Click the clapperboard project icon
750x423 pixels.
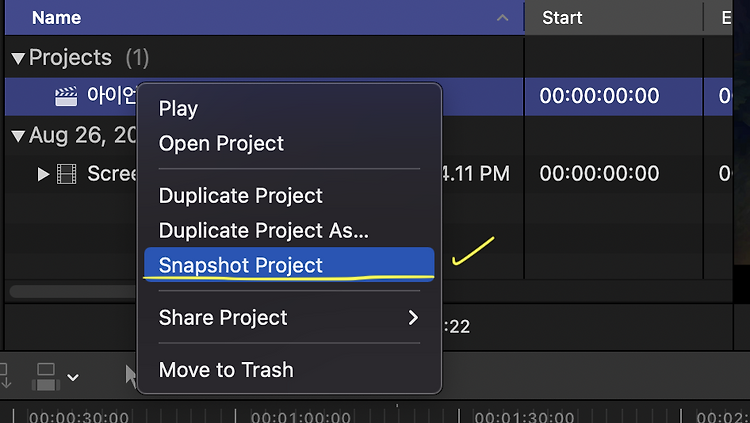click(x=66, y=96)
